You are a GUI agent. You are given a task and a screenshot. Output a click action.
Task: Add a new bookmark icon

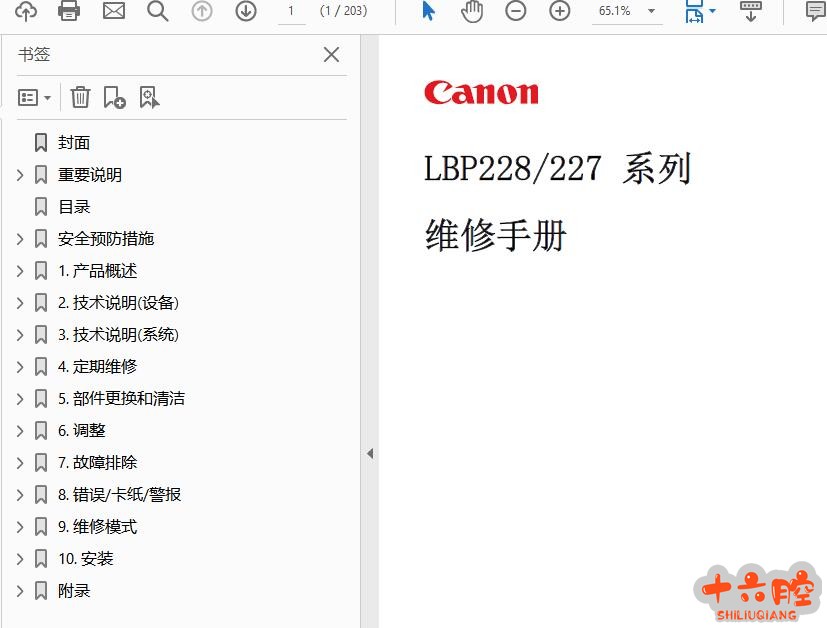(114, 97)
